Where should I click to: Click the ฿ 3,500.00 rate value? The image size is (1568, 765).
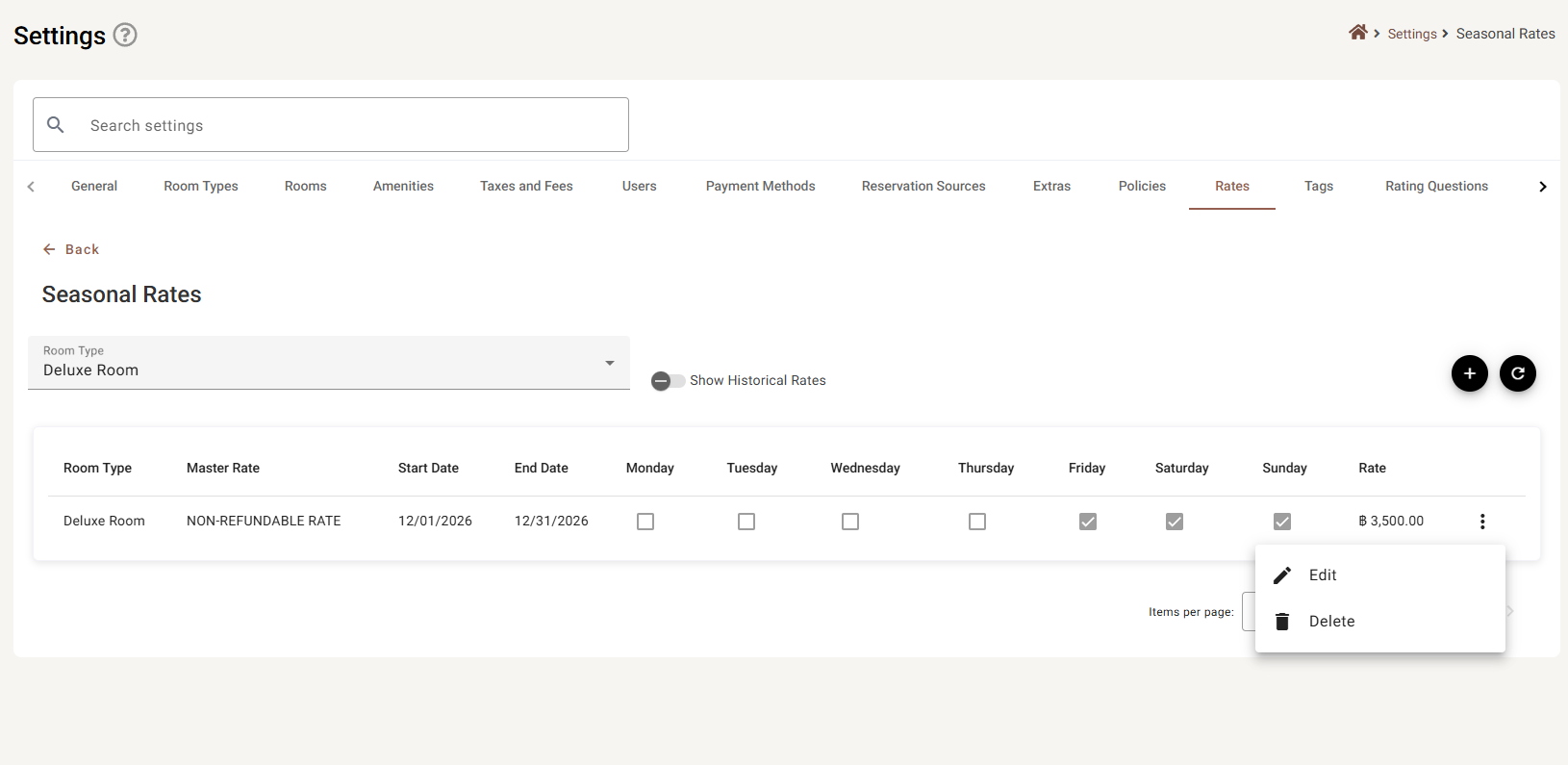(x=1391, y=522)
